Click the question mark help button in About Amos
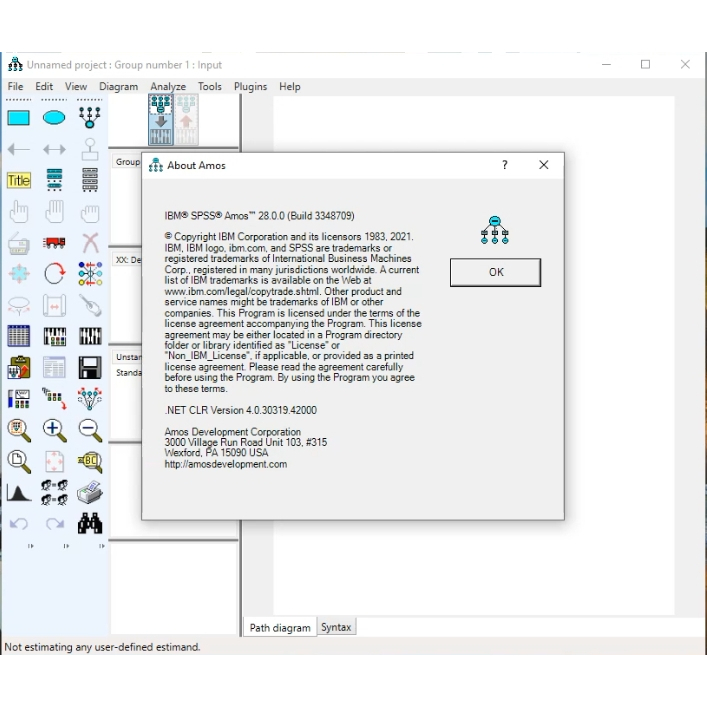707x707 pixels. 505,165
